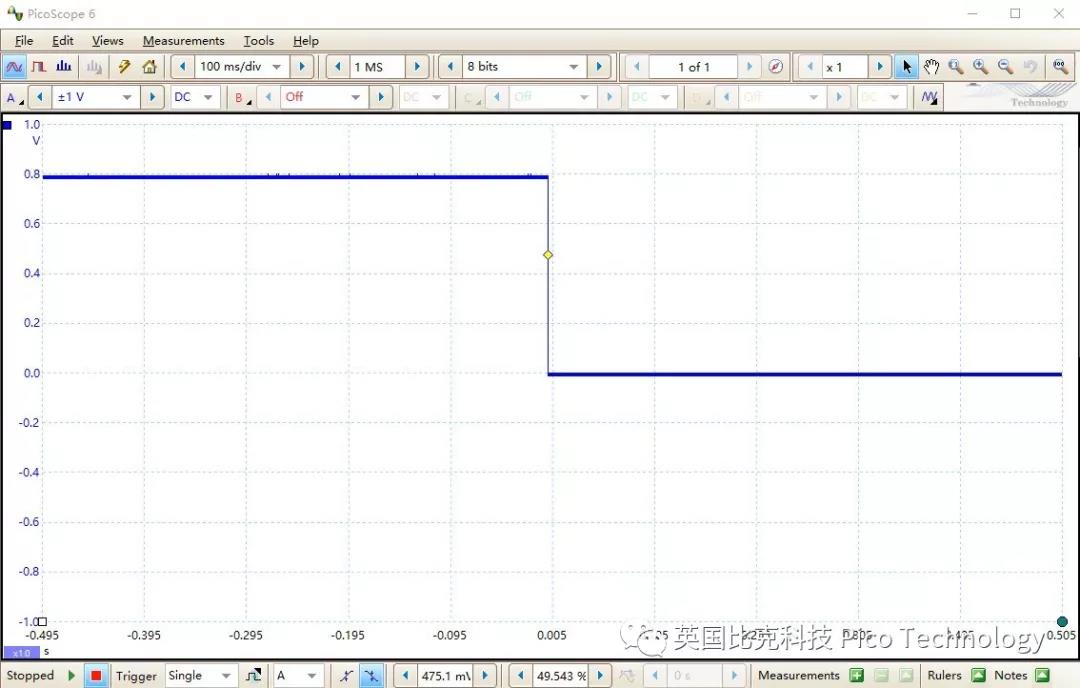Click the Measurements button in the status bar
The image size is (1080, 688).
(799, 675)
